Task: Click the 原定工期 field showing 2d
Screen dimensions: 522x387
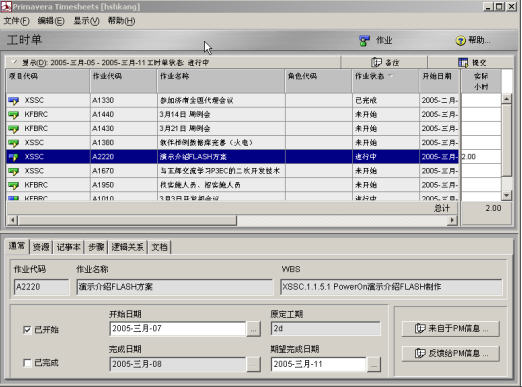Action: pyautogui.click(x=326, y=329)
